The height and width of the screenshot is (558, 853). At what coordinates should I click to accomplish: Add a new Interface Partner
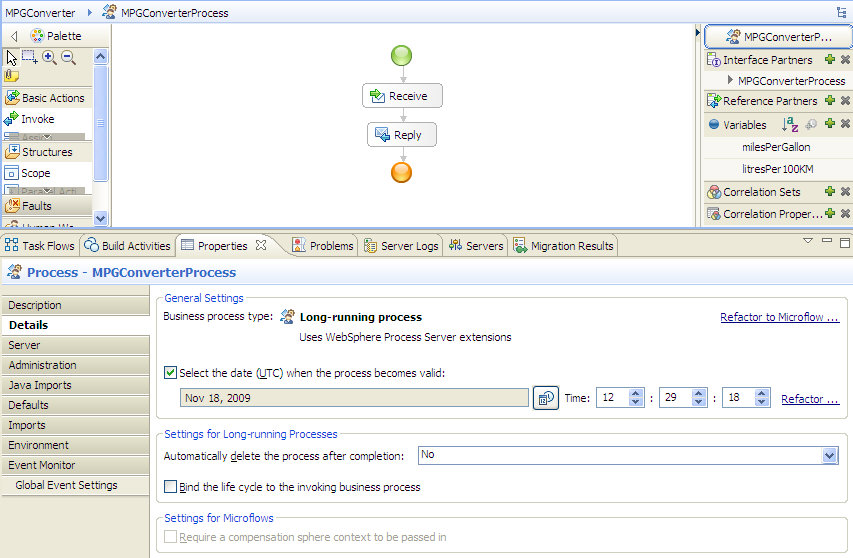(x=830, y=59)
